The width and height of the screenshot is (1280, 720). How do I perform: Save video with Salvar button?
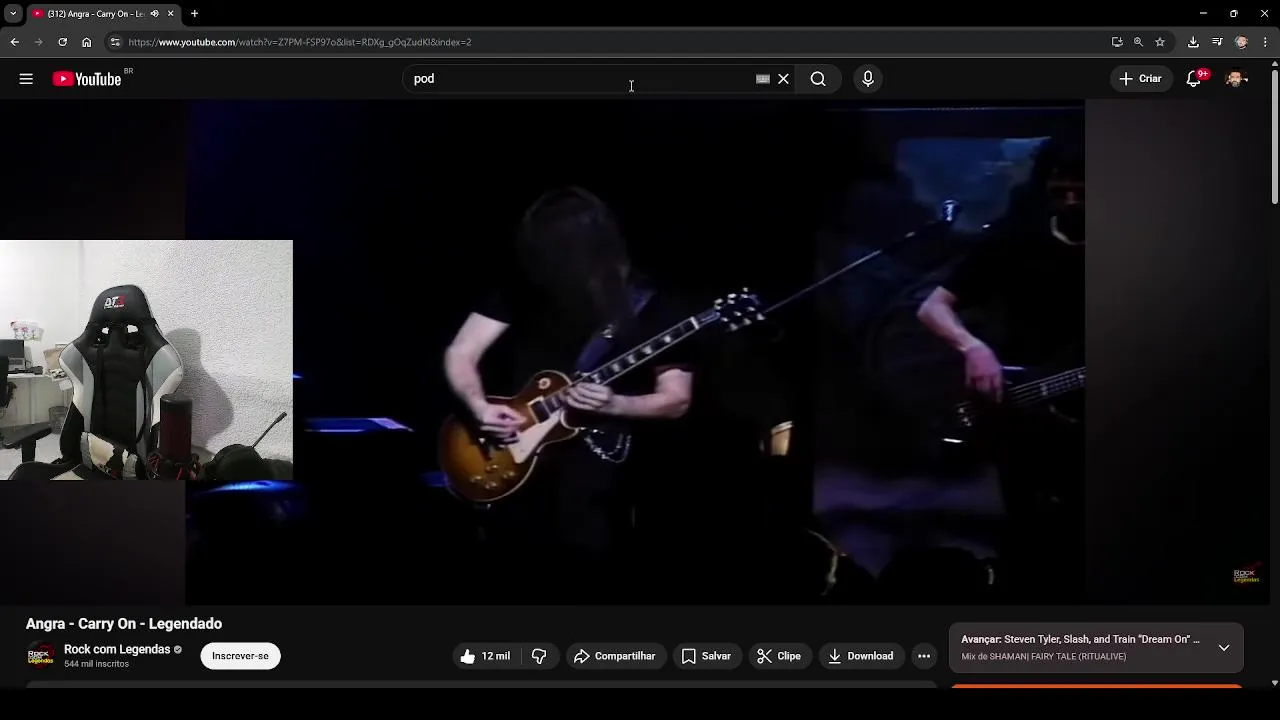click(x=707, y=656)
